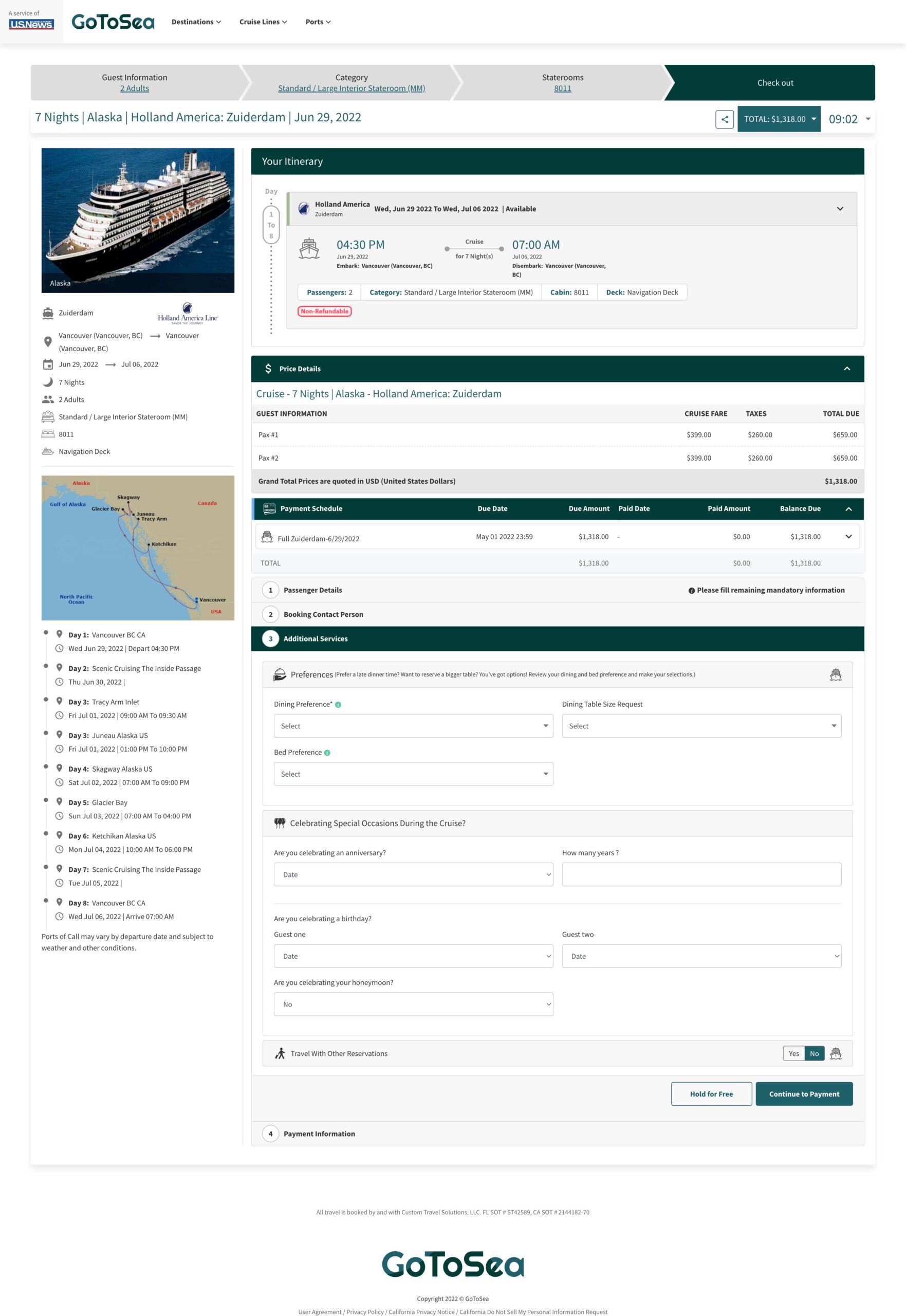Open the Ports menu
Image resolution: width=906 pixels, height=1316 pixels.
pos(318,22)
